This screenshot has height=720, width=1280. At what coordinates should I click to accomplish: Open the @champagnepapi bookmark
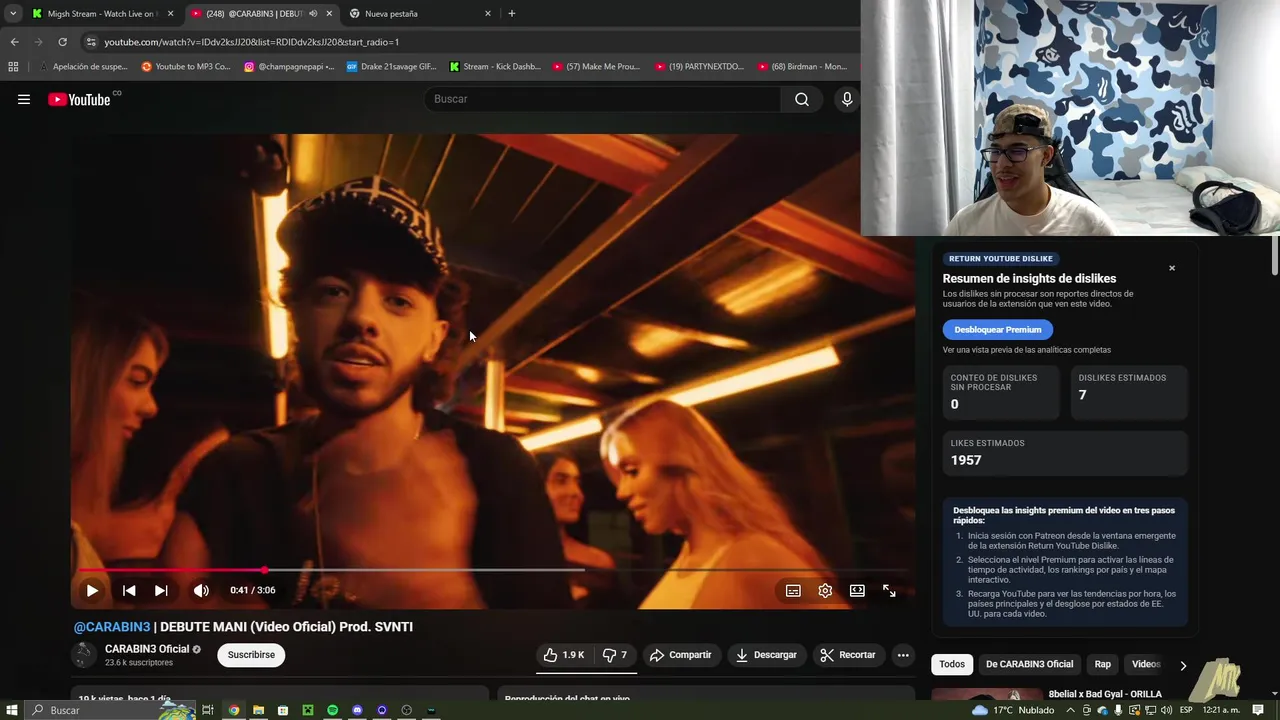(x=289, y=67)
